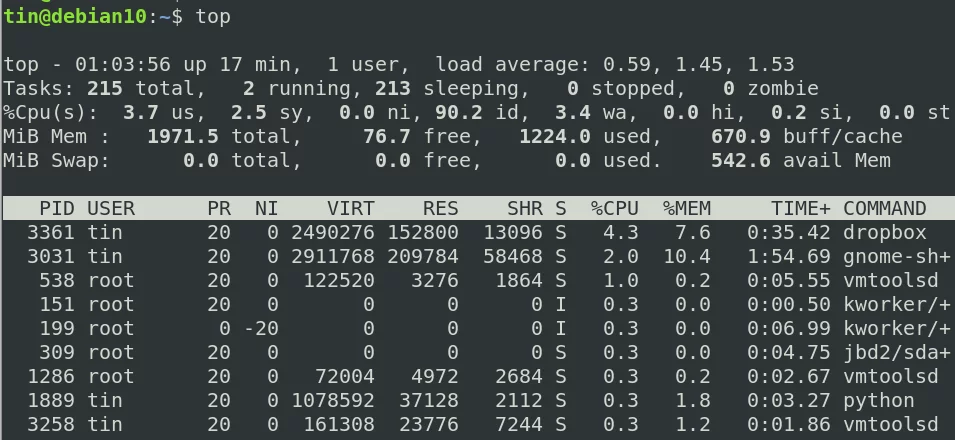This screenshot has width=955, height=440.
Task: Click the VIRT column header
Action: (351, 208)
